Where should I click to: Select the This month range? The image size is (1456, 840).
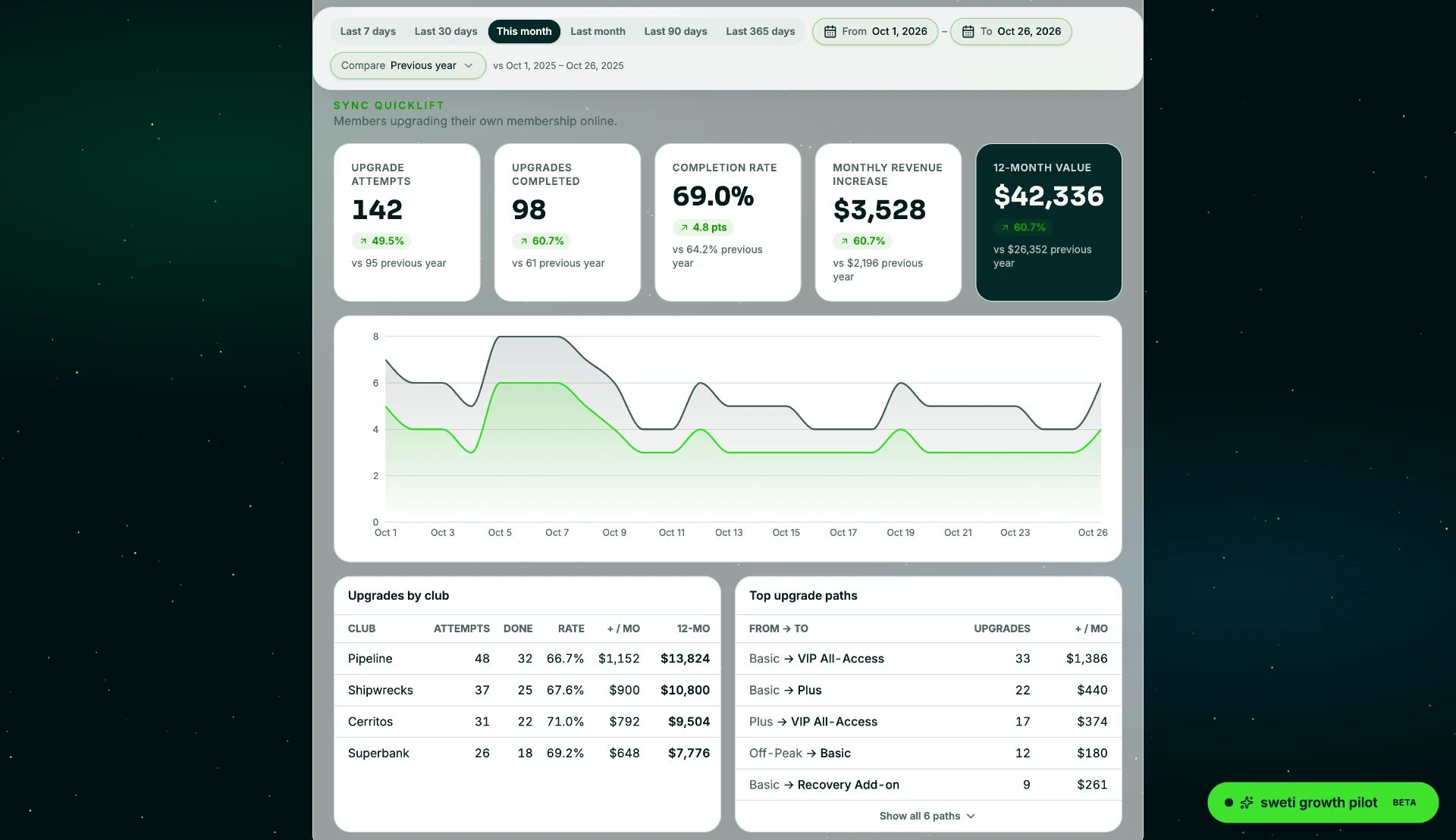pyautogui.click(x=524, y=31)
